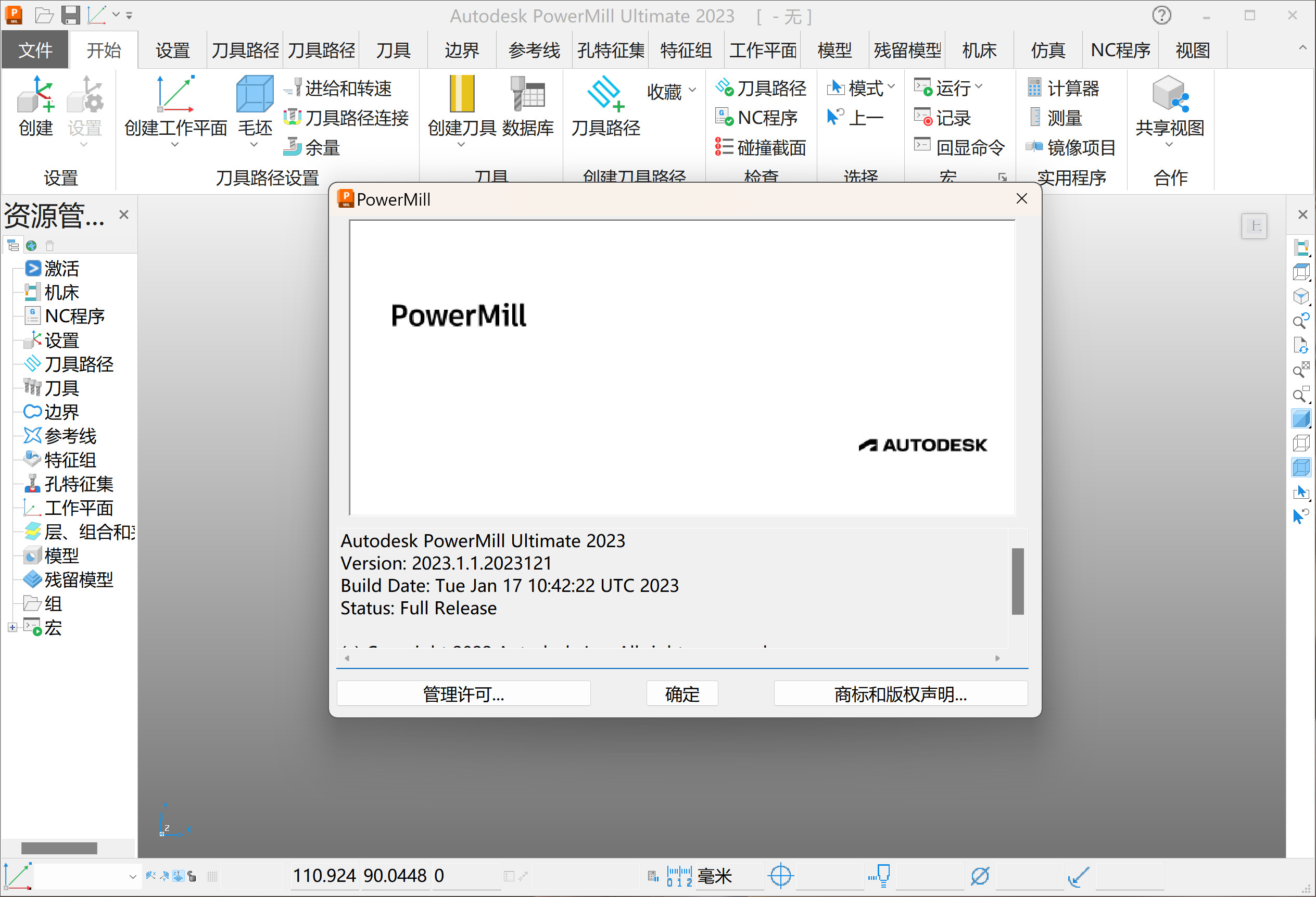Open the Favorites (收藏) dropdown
Viewport: 1316px width, 897px height.
[x=672, y=91]
